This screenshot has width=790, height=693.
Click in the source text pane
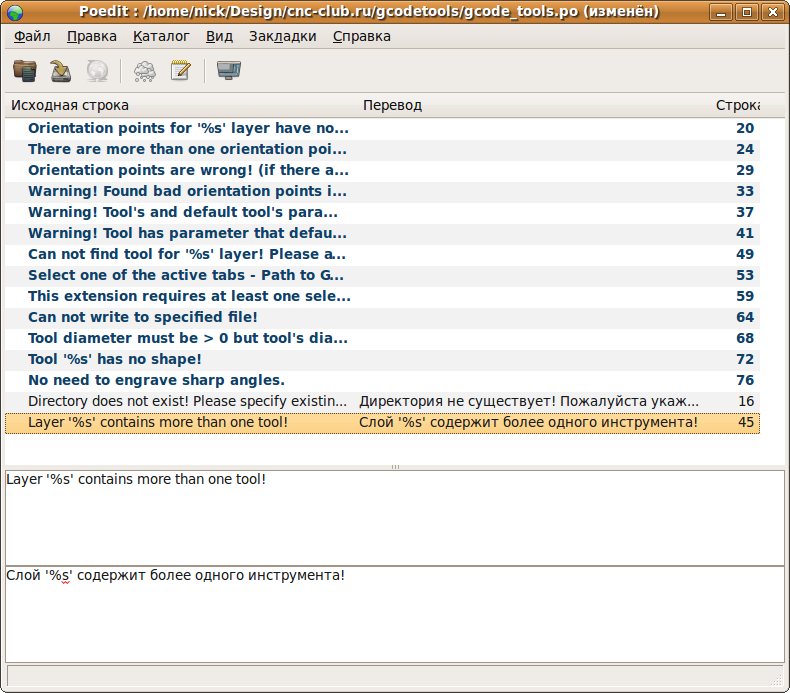[395, 518]
